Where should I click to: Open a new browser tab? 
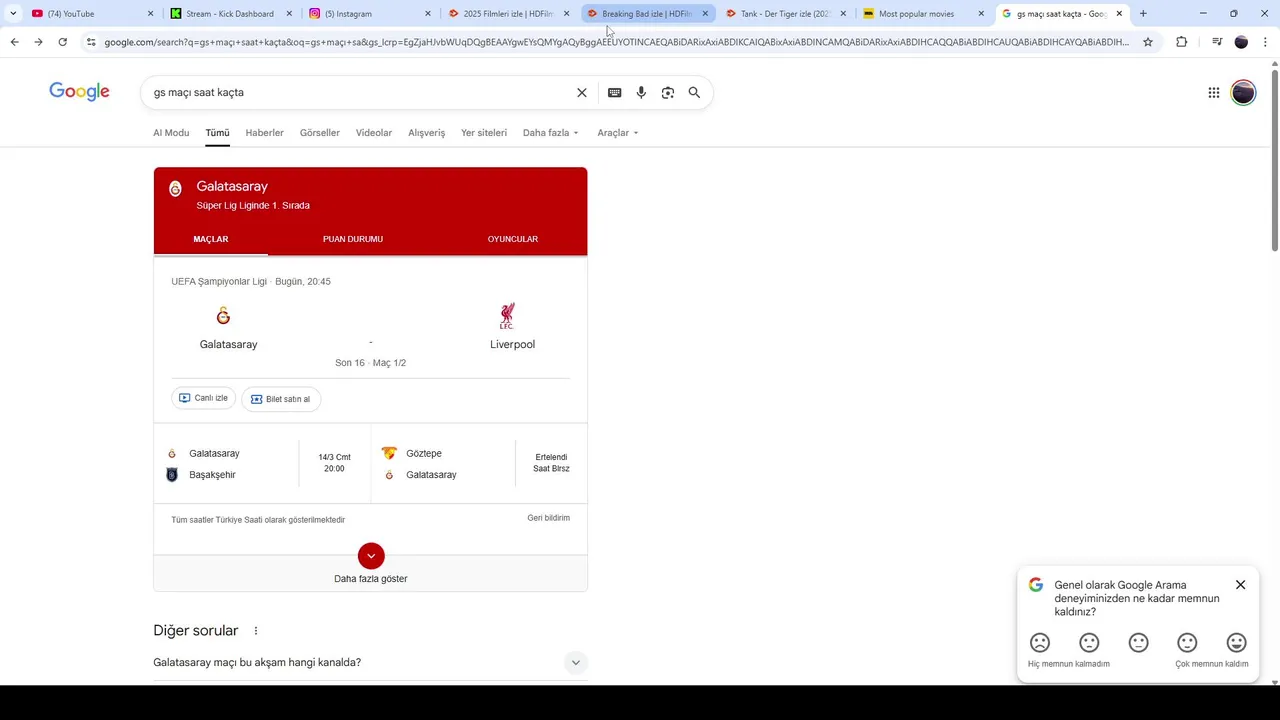tap(1143, 14)
